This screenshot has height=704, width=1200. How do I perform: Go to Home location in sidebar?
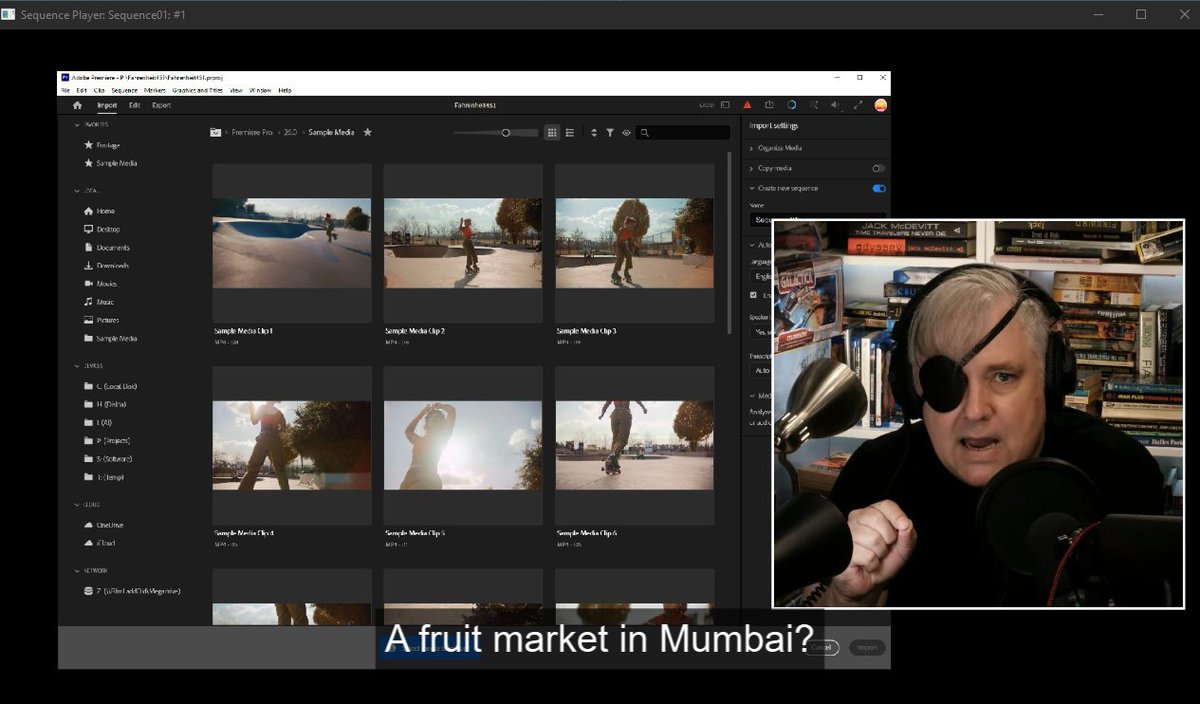99,211
